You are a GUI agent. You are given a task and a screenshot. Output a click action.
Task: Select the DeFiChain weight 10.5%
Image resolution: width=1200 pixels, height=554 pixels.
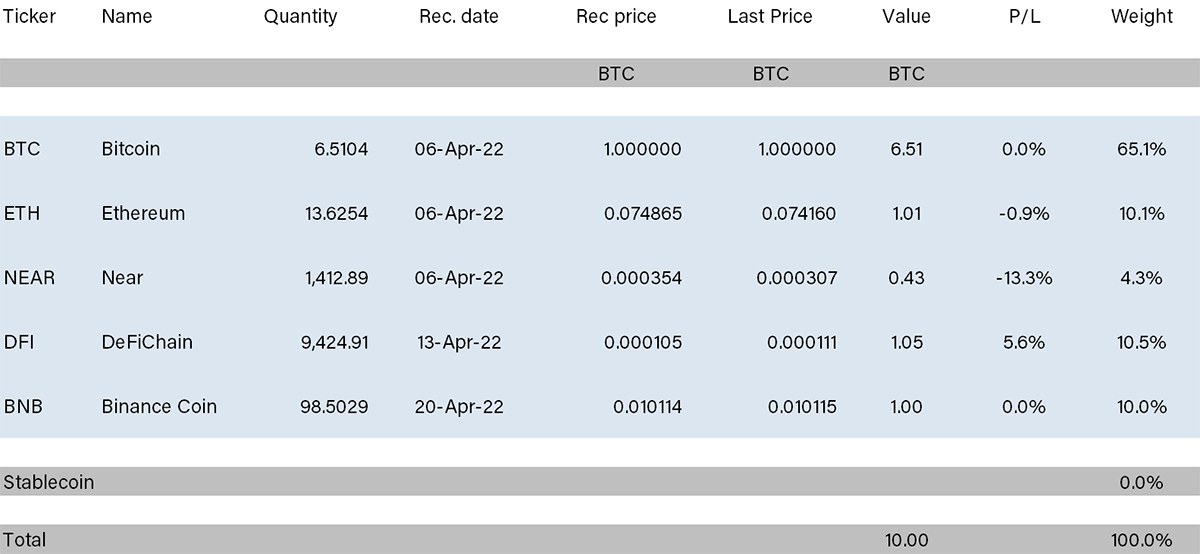click(1142, 342)
